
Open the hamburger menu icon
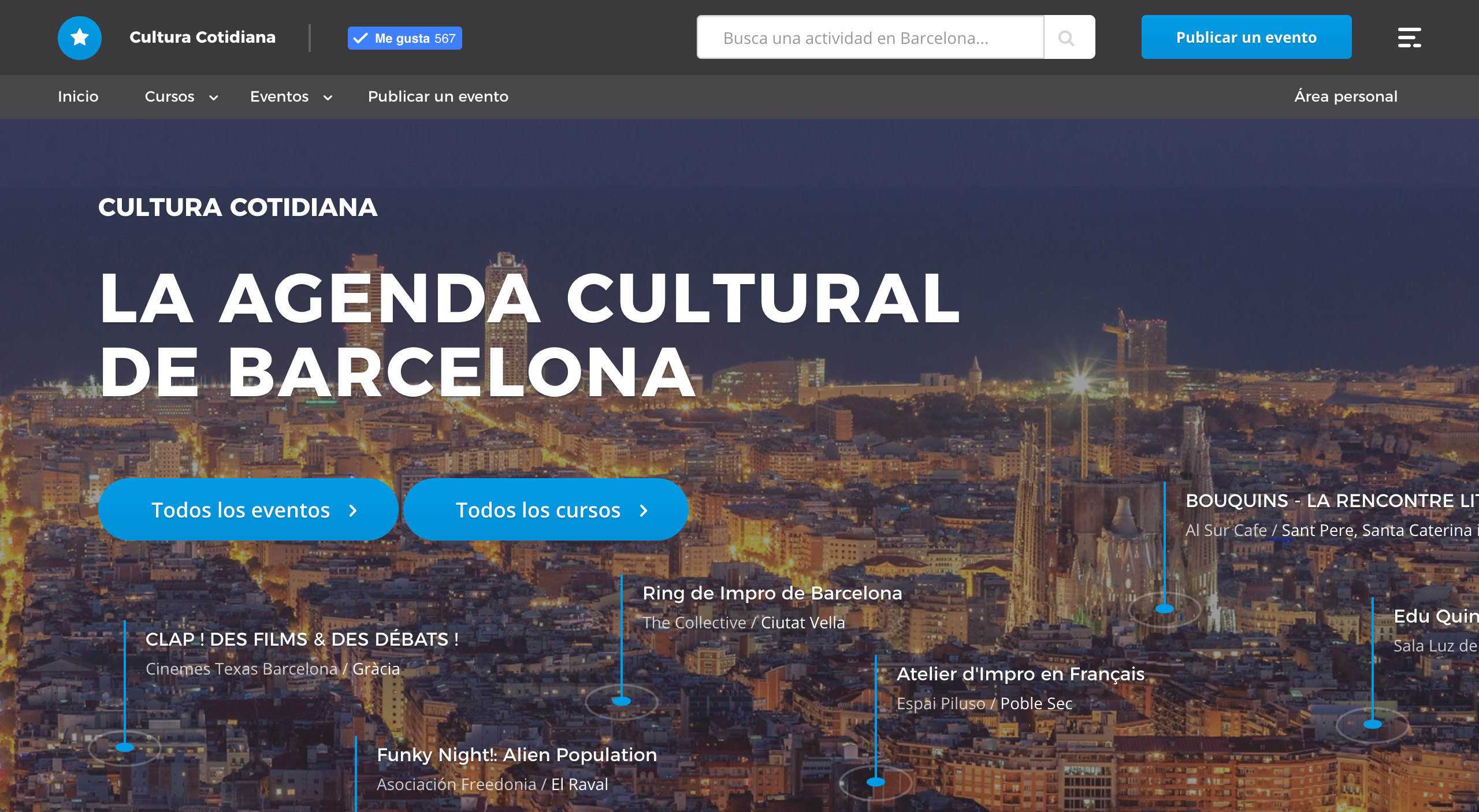pyautogui.click(x=1409, y=38)
